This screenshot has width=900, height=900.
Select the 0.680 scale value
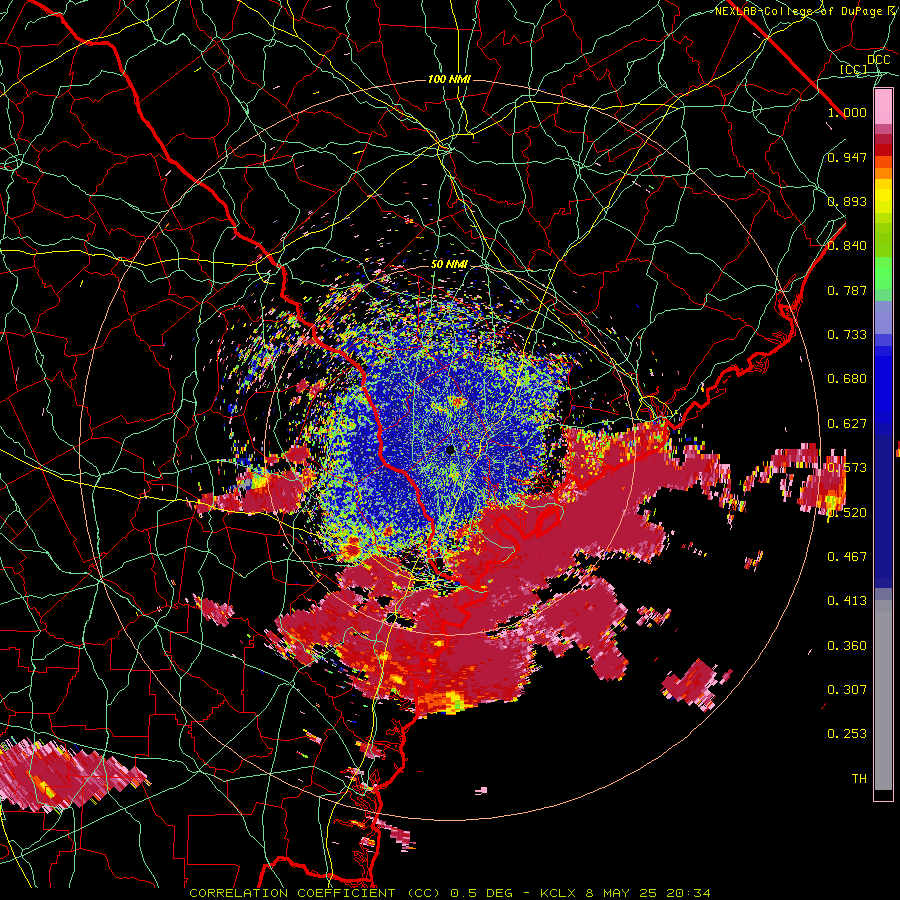coord(847,379)
